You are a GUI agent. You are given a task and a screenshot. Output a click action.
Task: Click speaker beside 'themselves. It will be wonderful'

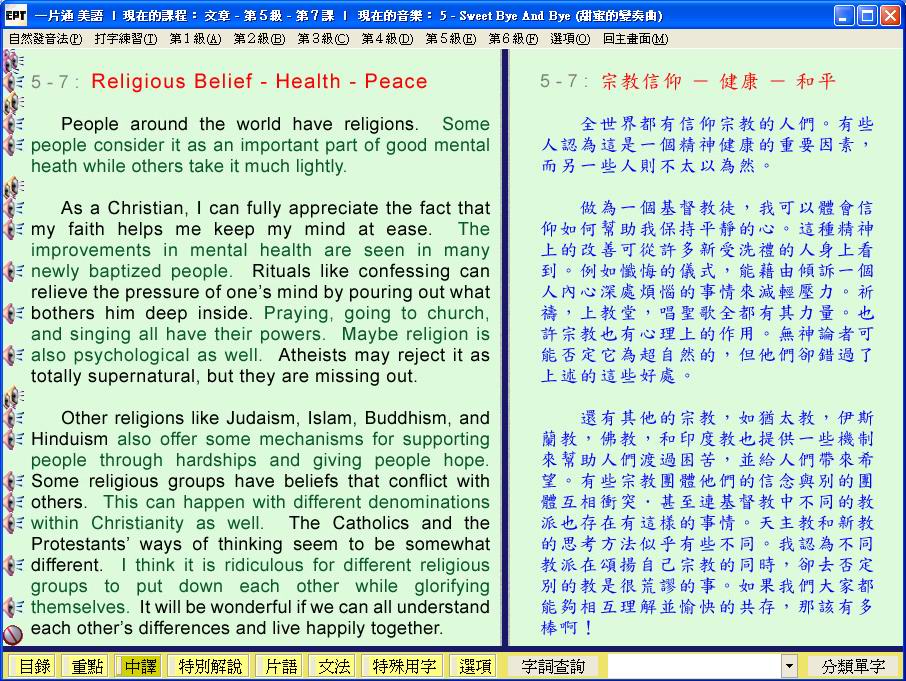(x=13, y=607)
